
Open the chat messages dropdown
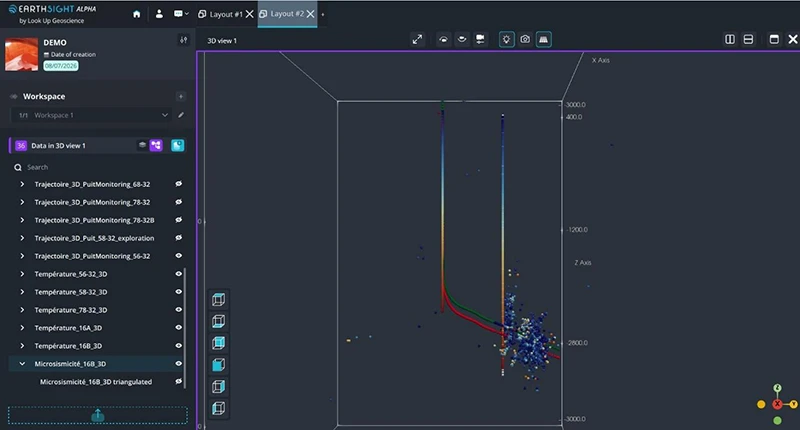click(x=181, y=14)
